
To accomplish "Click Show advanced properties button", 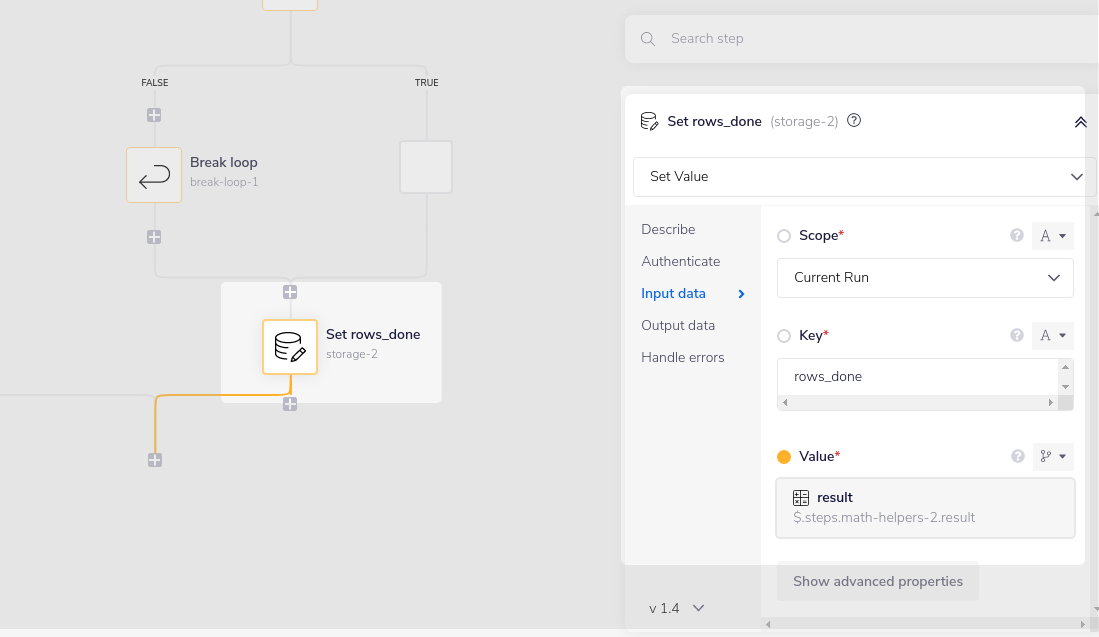I will click(877, 581).
